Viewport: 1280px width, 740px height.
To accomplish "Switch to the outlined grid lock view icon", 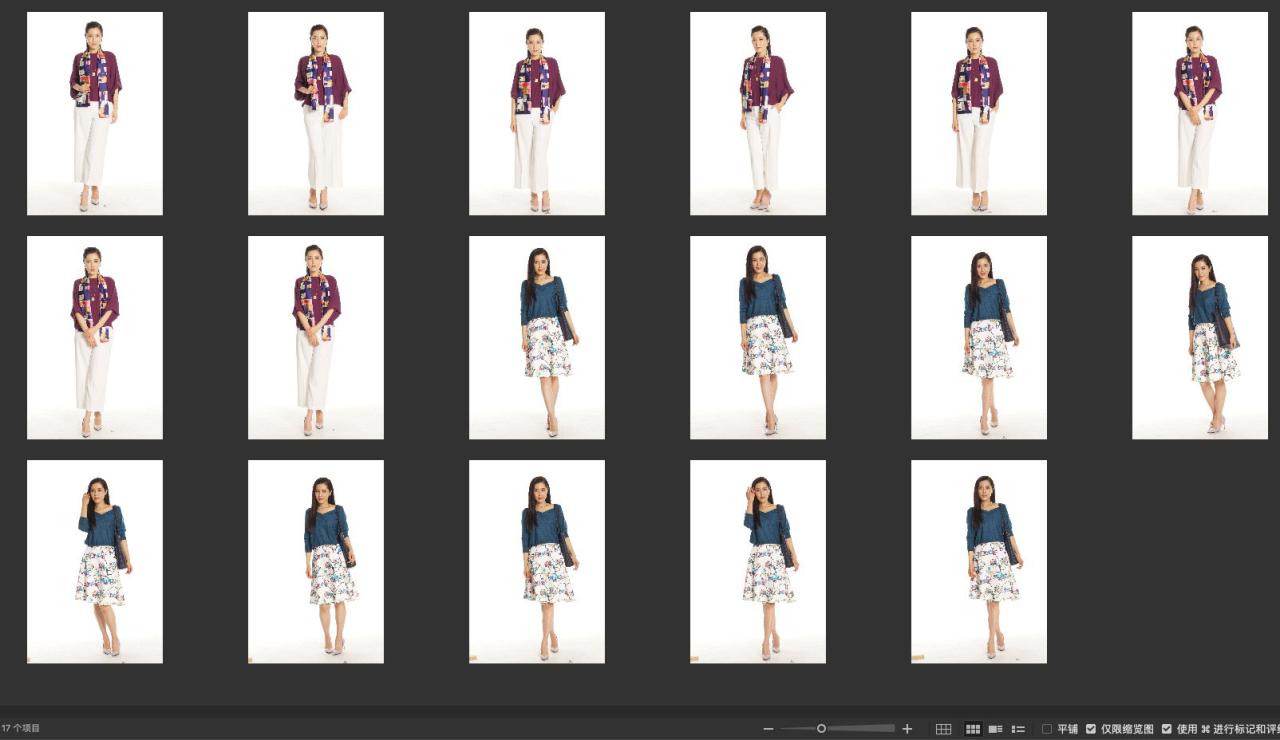I will coord(943,729).
